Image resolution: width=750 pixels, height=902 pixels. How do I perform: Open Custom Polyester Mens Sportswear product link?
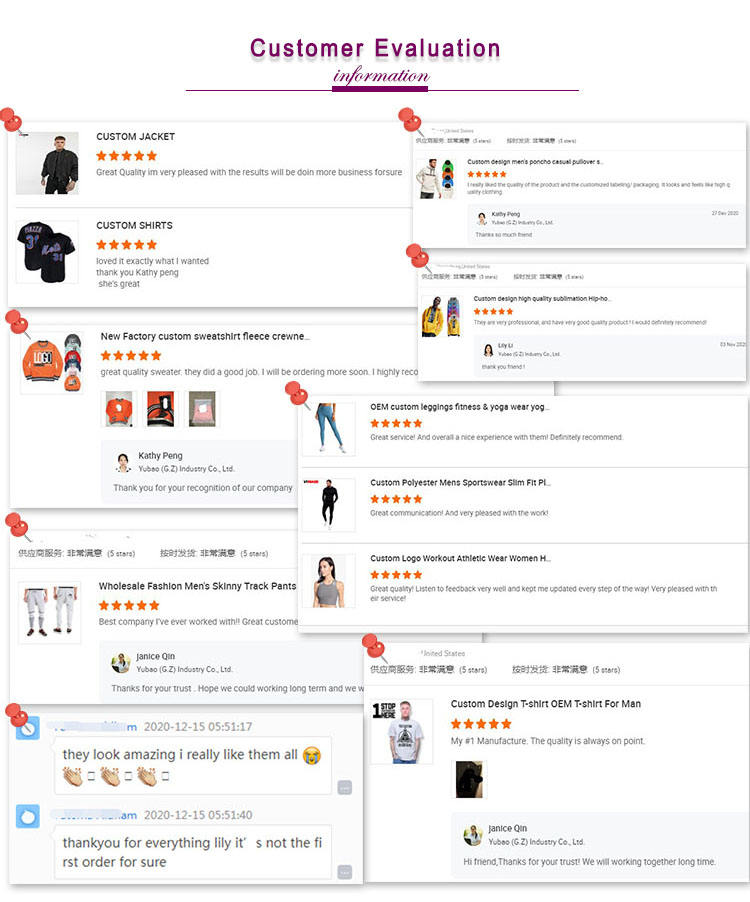point(460,483)
